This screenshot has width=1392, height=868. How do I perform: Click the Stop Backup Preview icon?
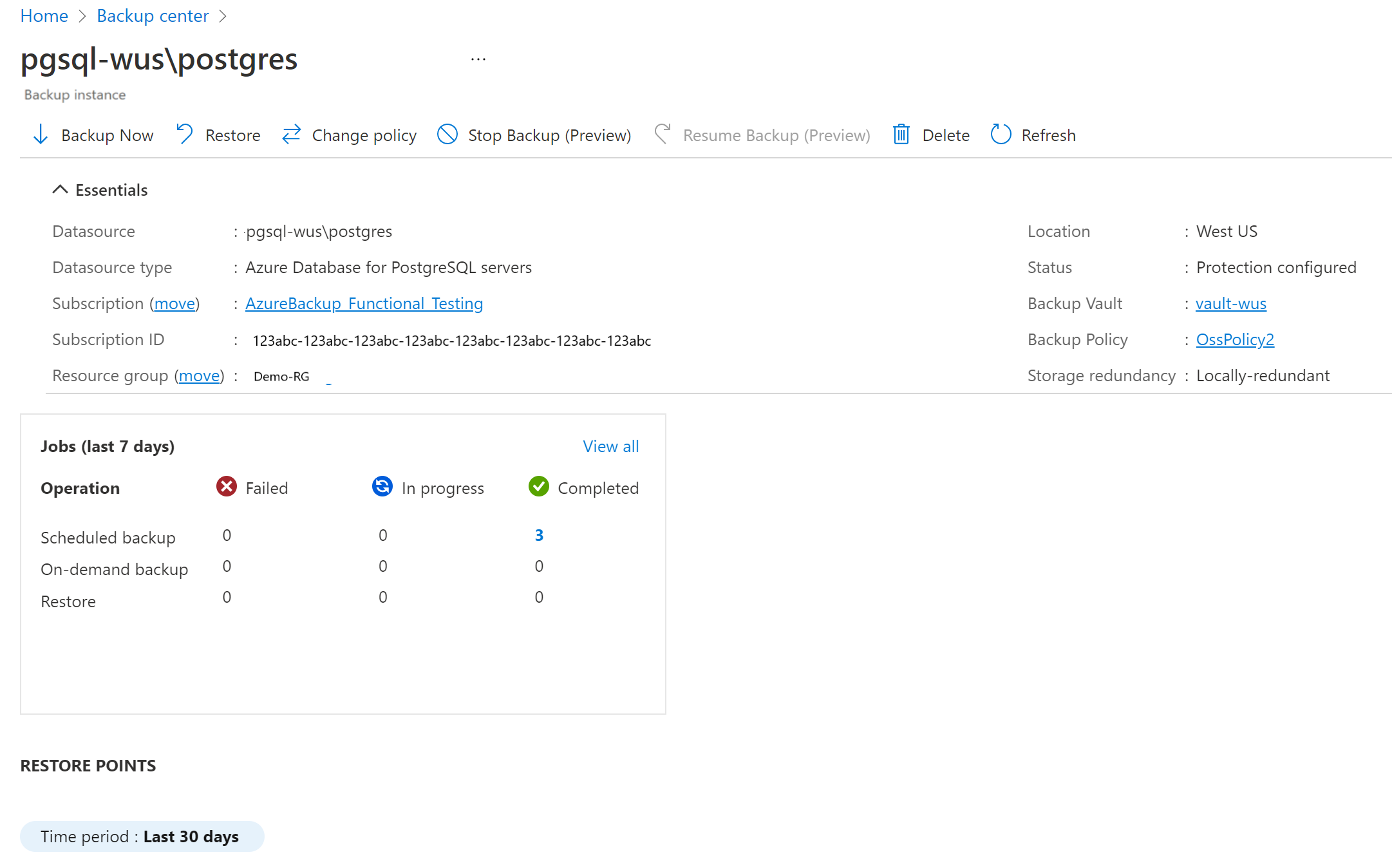coord(448,135)
